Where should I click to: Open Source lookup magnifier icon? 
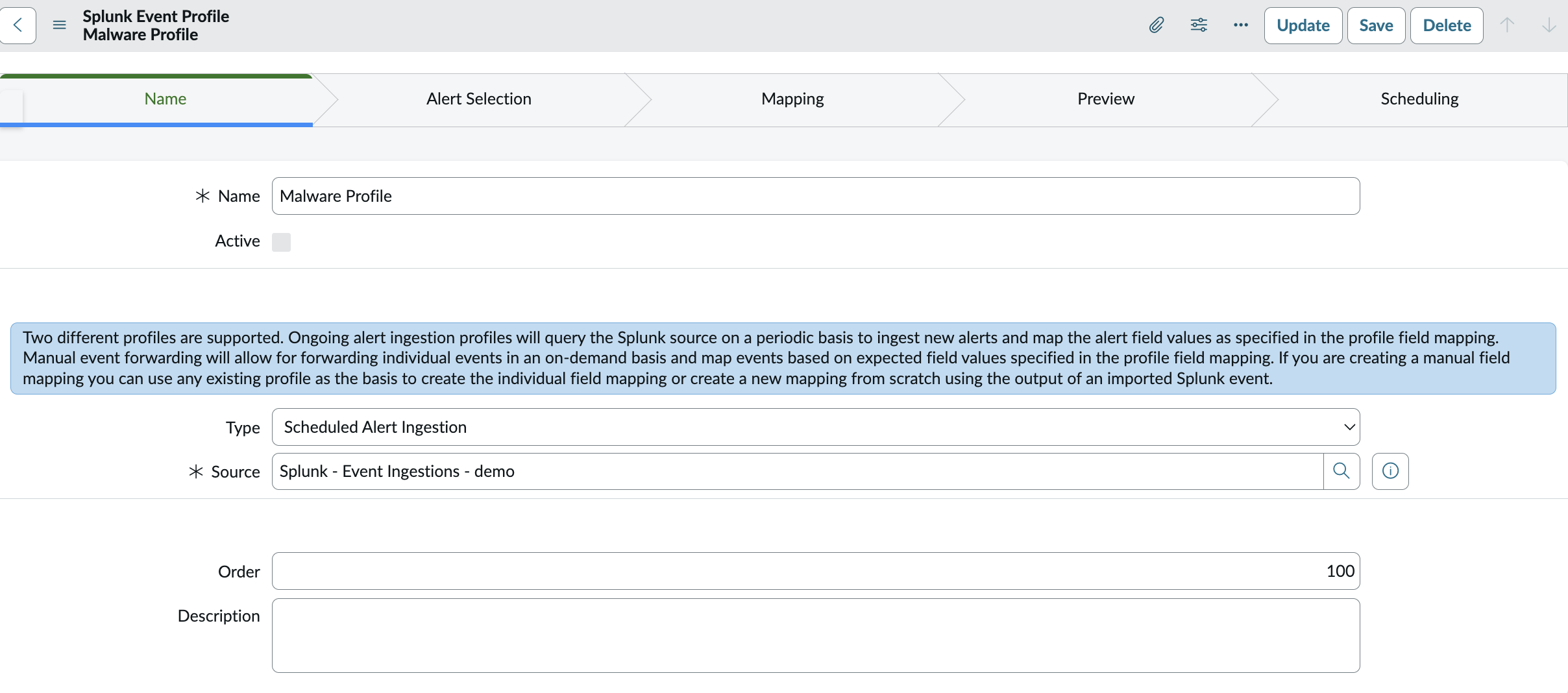point(1341,471)
